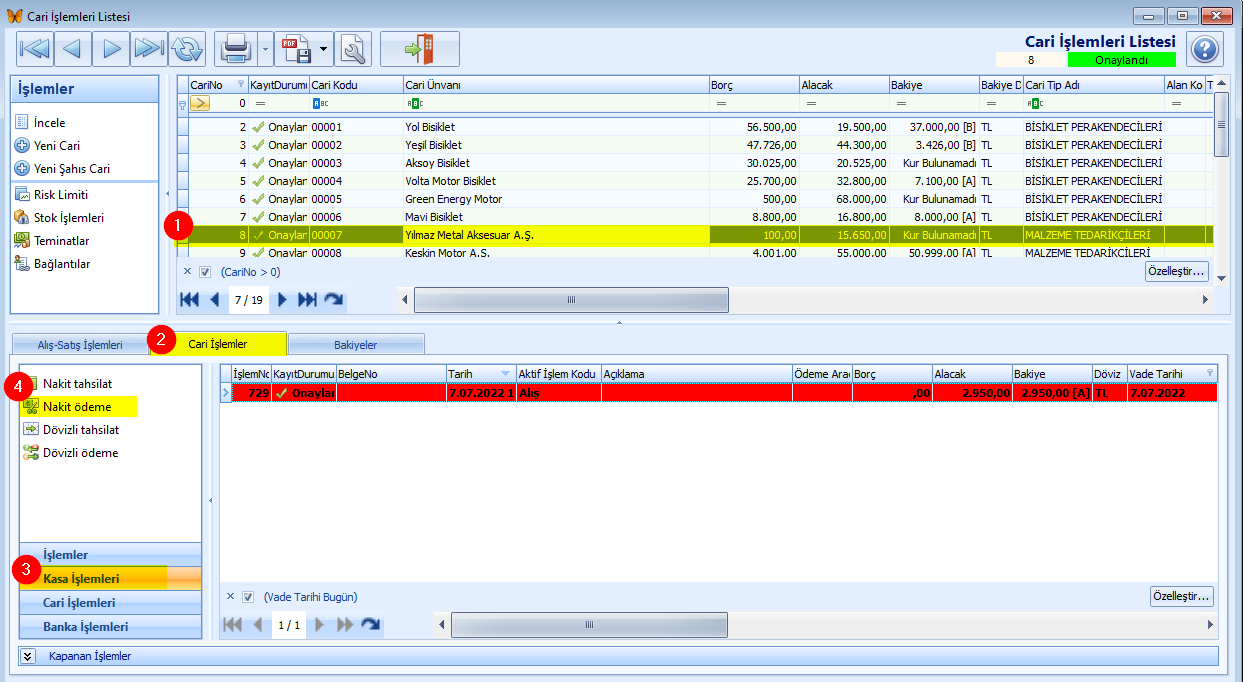The height and width of the screenshot is (682, 1243).
Task: Click the Yeni Cari plus icon
Action: point(23,145)
